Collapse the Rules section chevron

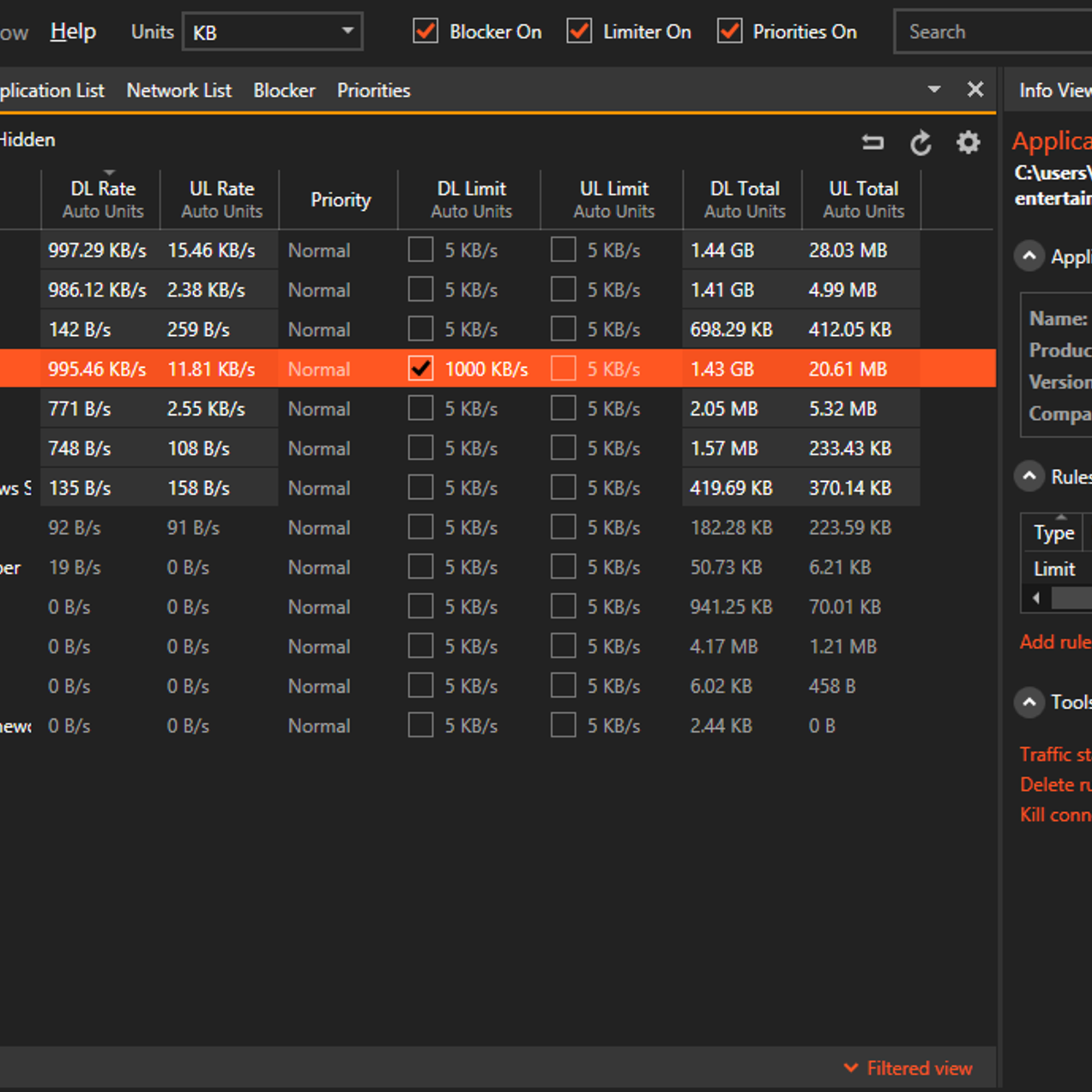pos(1029,476)
